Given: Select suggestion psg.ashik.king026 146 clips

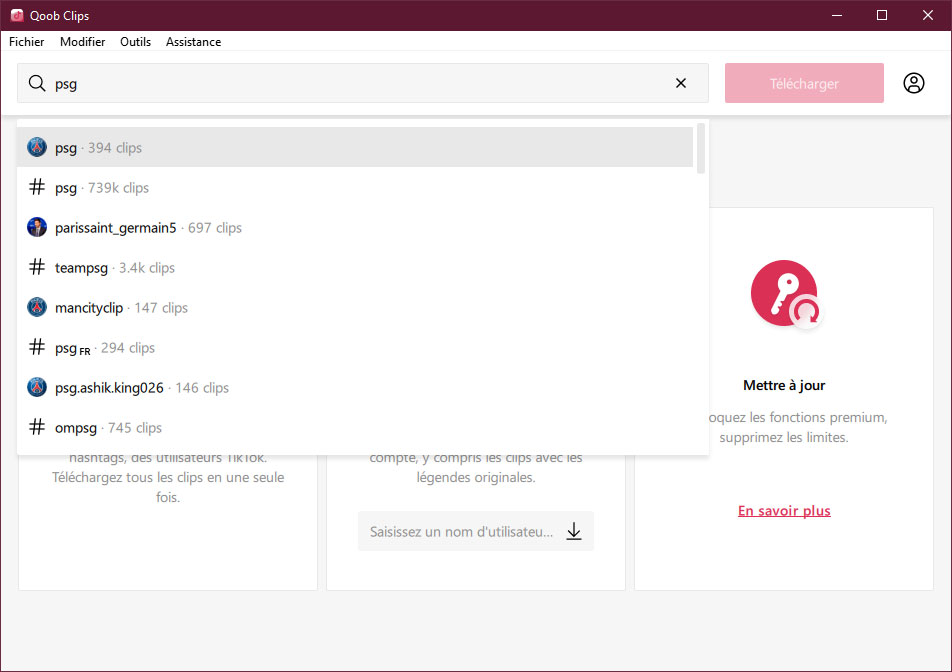Looking at the screenshot, I should tap(355, 387).
